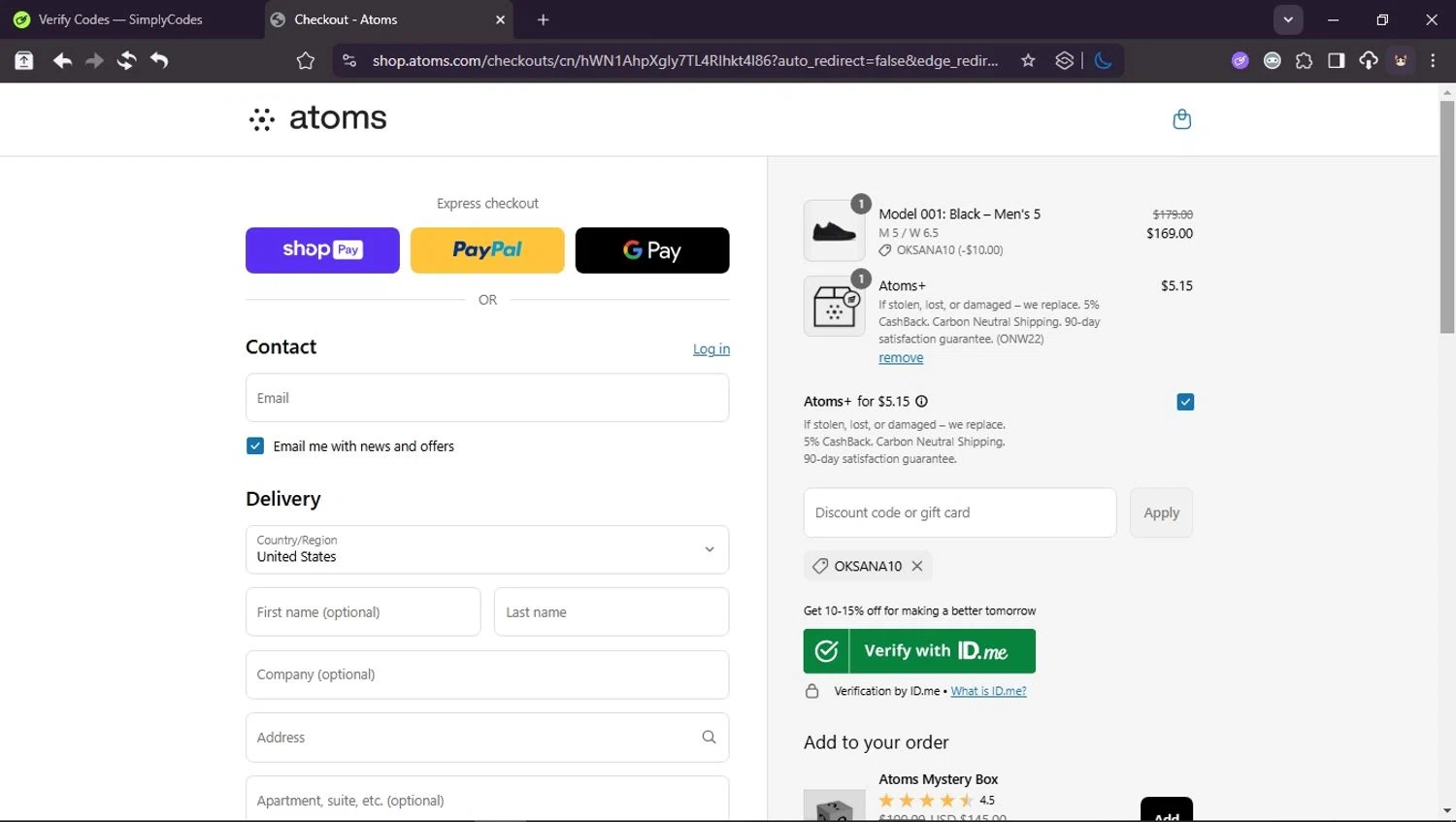Bookmark page with the left star icon
Image resolution: width=1456 pixels, height=822 pixels.
coord(306,60)
